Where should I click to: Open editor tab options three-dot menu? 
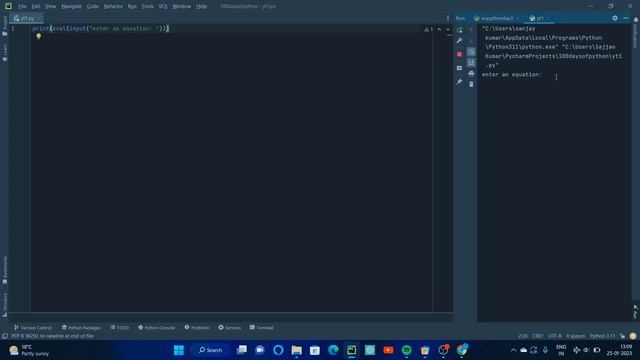coord(448,18)
